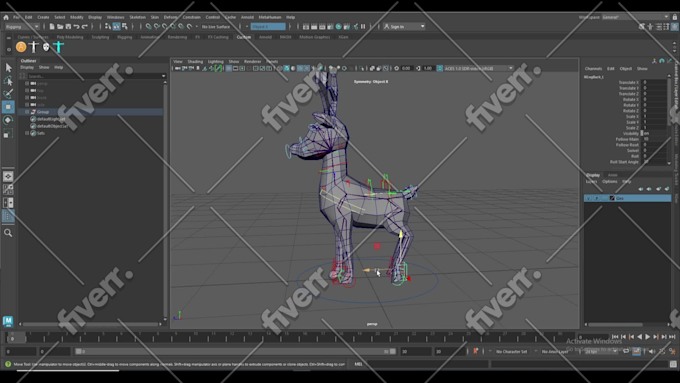Click the Outliner horizontal scrollbar

tap(89, 324)
